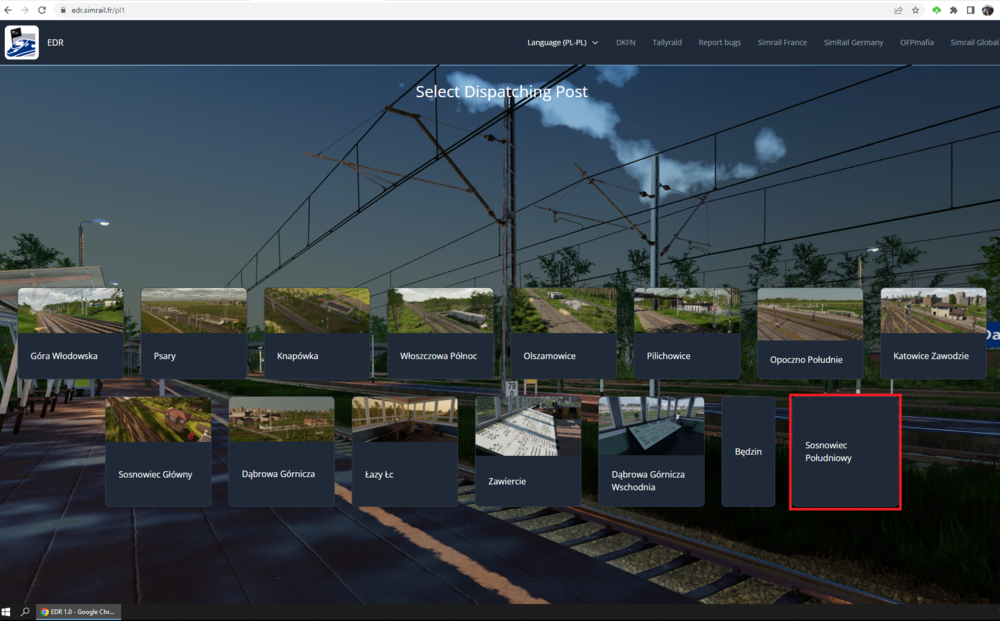Bookmark this page with the star icon
The image size is (1000, 621).
point(915,9)
